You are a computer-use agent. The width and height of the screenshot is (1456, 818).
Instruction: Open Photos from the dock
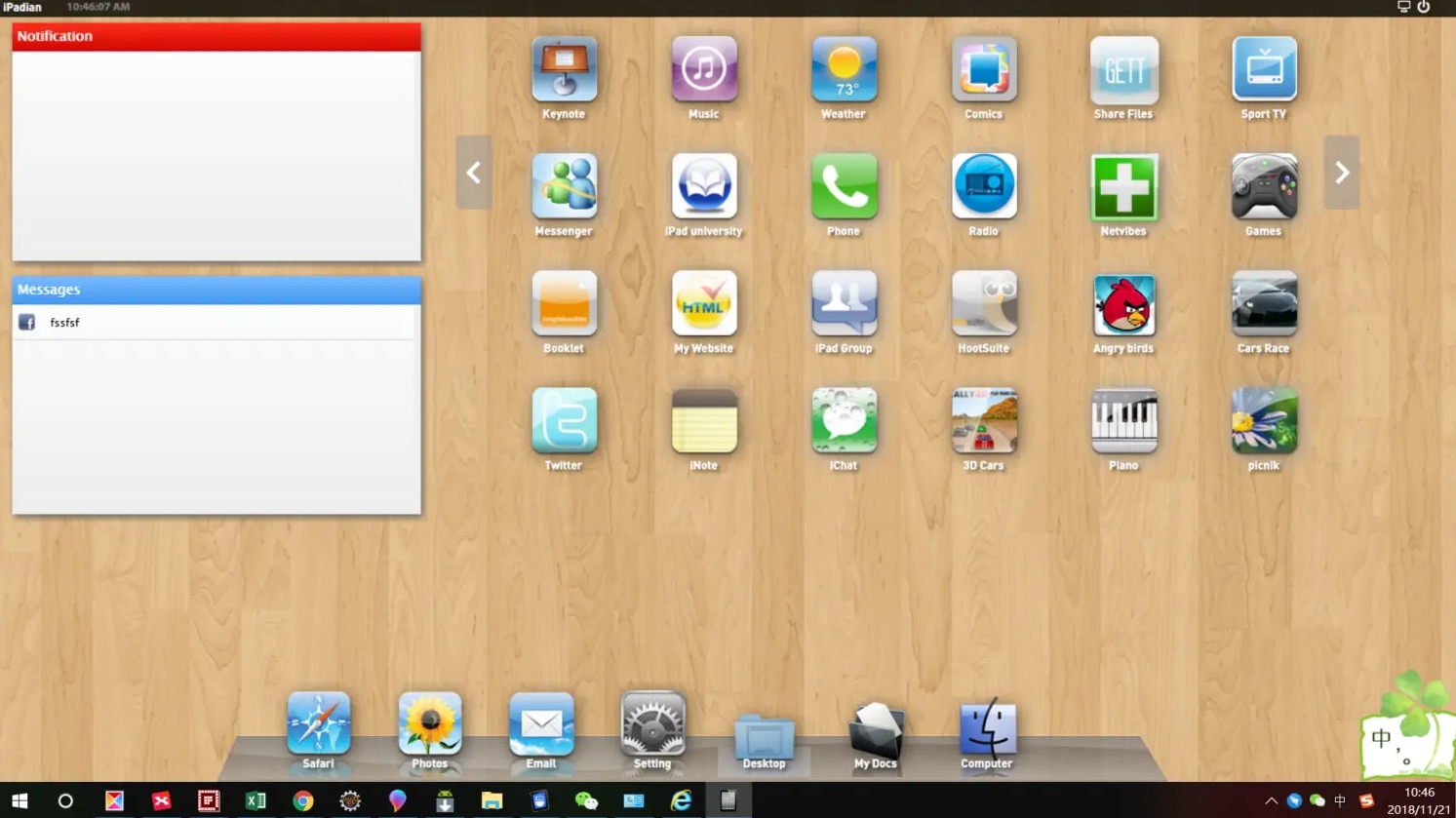(x=430, y=723)
